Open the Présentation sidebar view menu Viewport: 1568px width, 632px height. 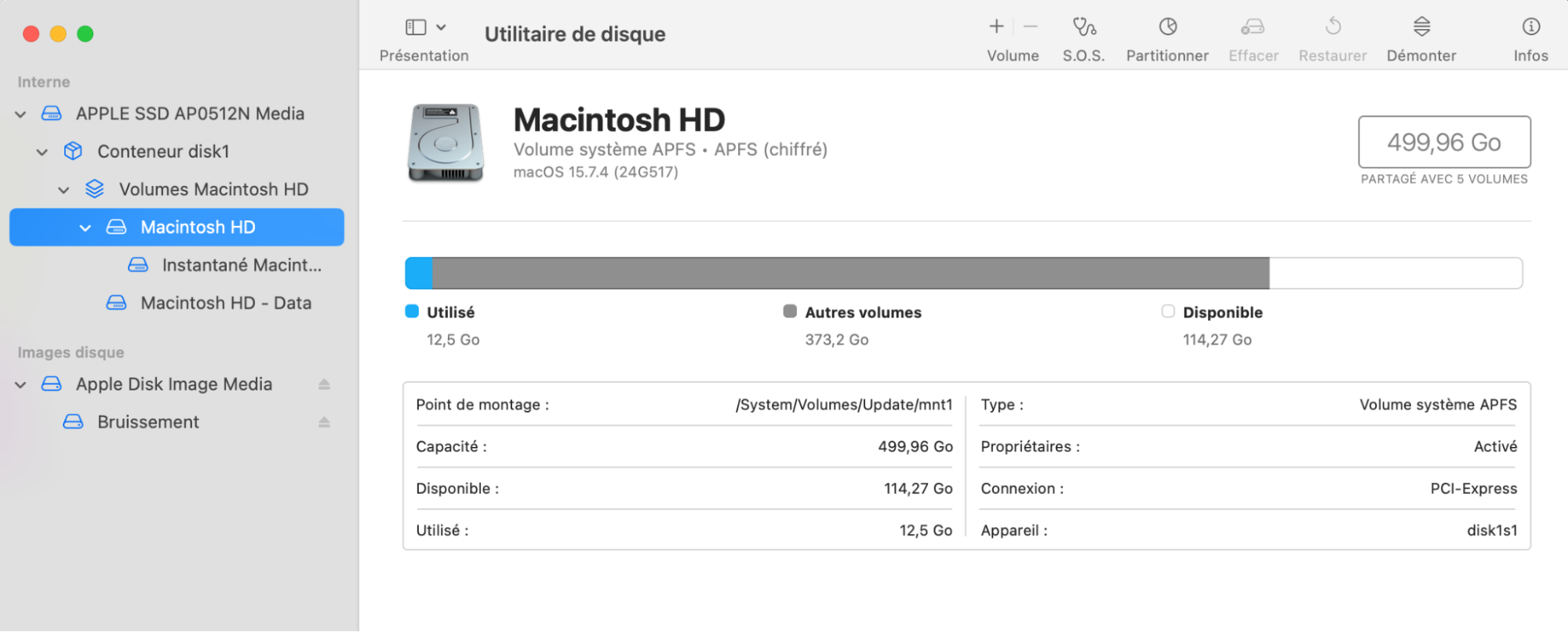point(441,27)
